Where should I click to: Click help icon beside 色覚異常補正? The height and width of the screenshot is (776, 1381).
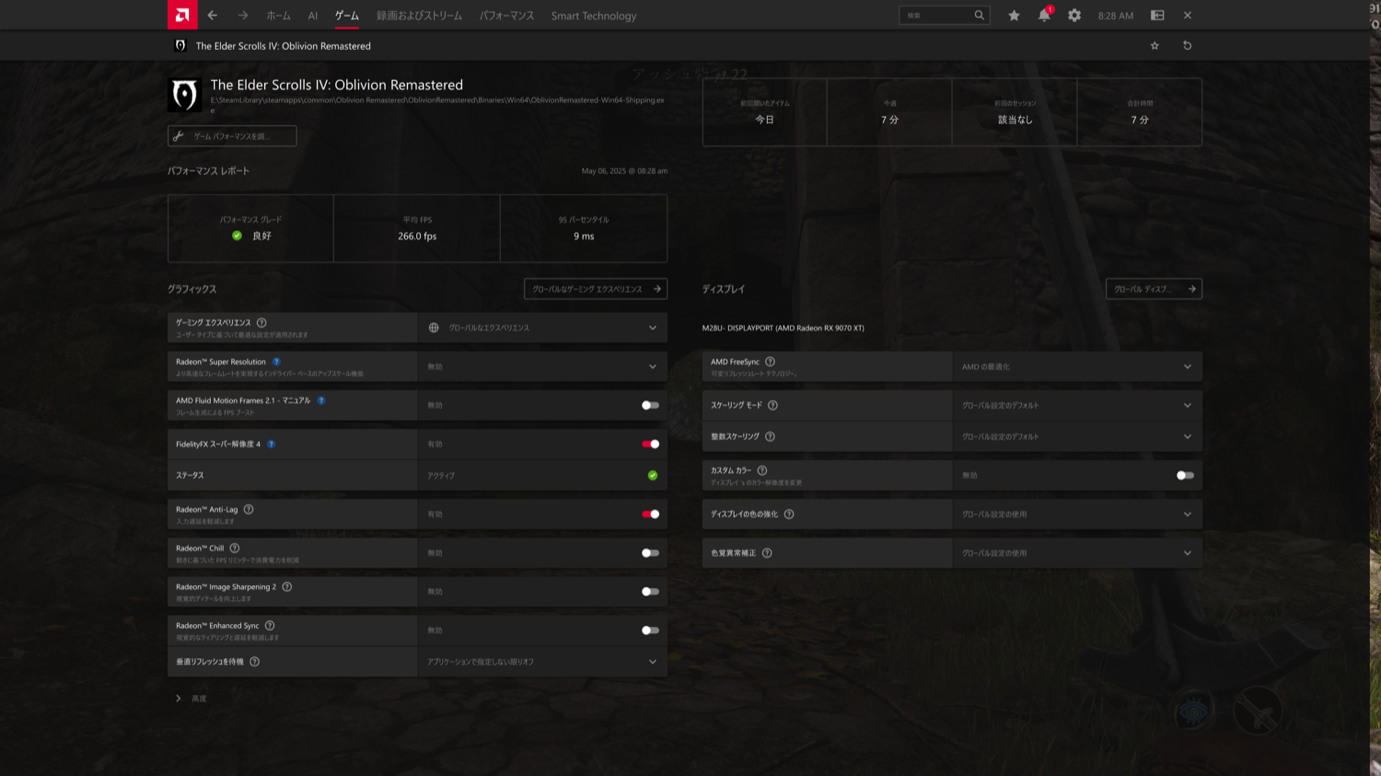tap(767, 553)
